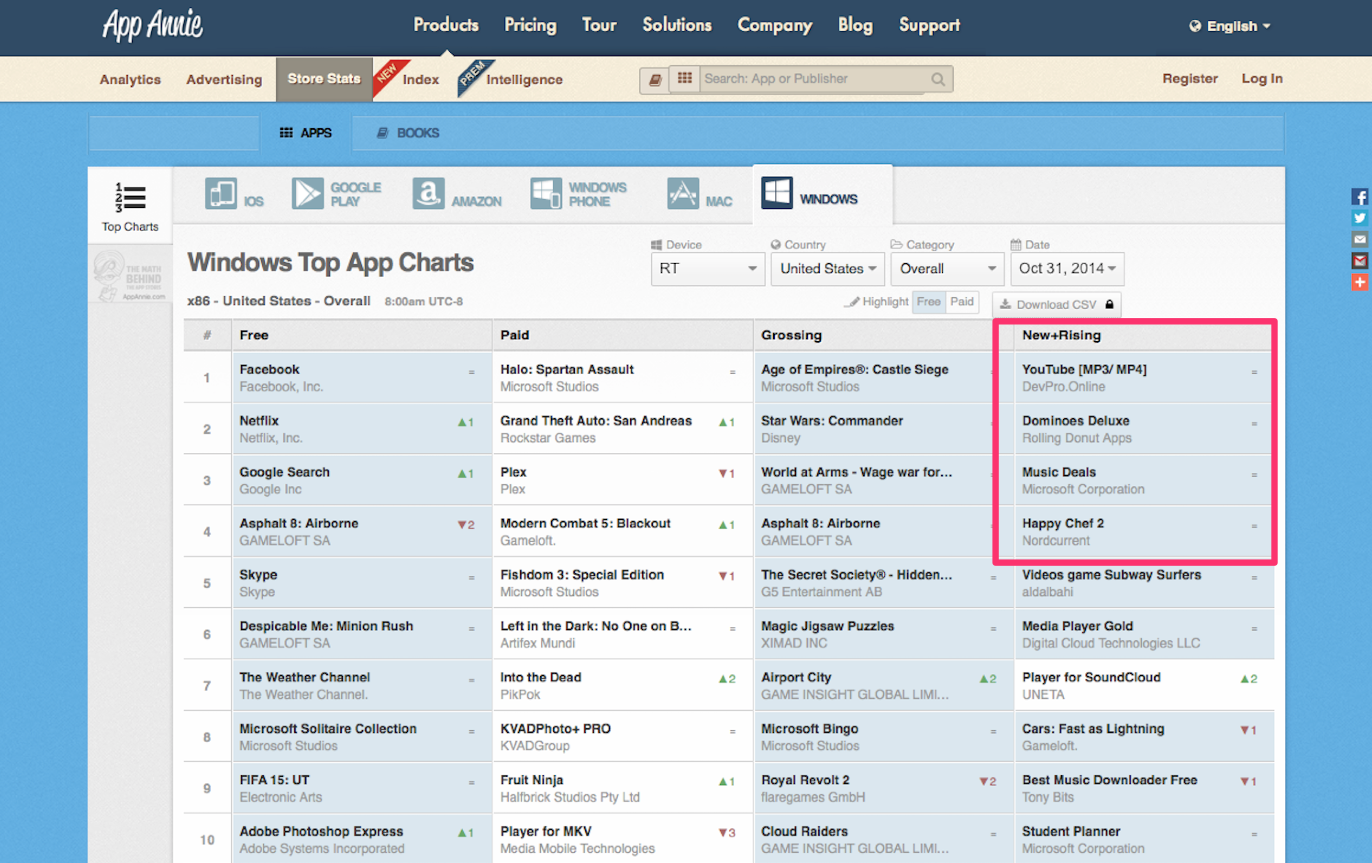Viewport: 1372px width, 863px height.
Task: Share via red Gmail icon
Action: (1359, 261)
